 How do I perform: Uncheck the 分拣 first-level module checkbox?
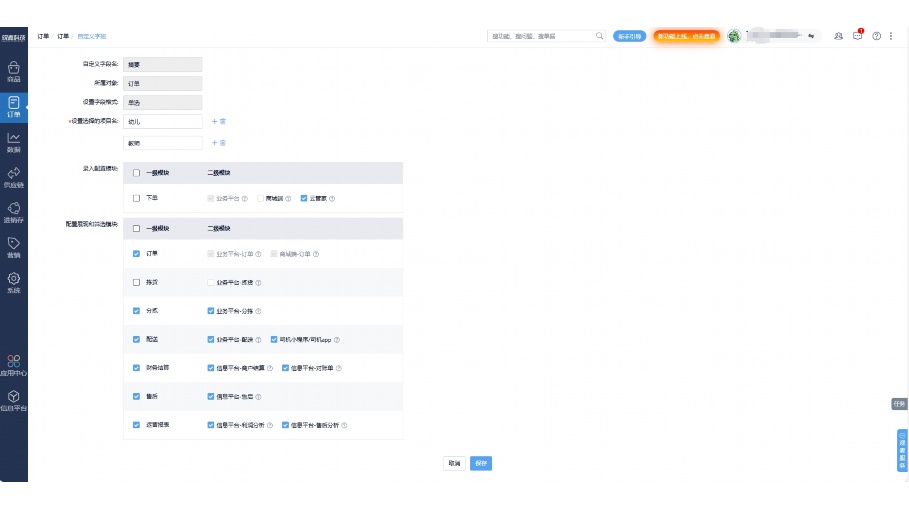click(x=136, y=311)
